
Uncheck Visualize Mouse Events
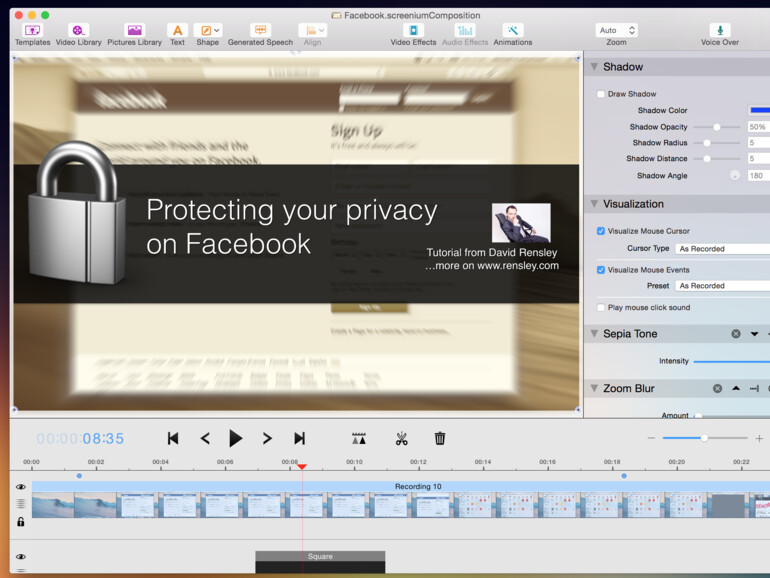coord(601,270)
